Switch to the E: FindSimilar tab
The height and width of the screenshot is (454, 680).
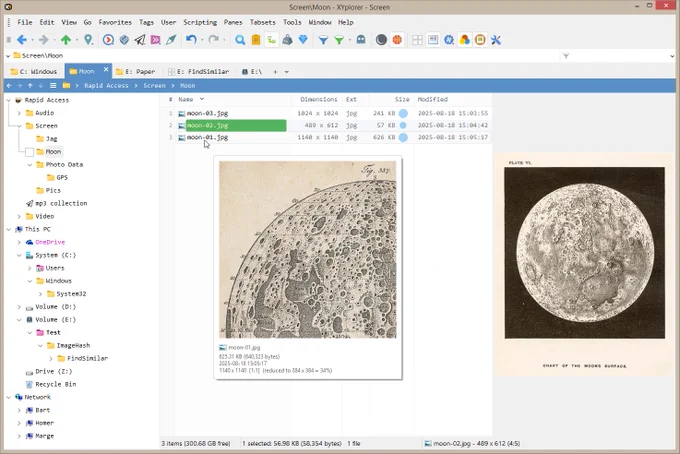click(199, 72)
